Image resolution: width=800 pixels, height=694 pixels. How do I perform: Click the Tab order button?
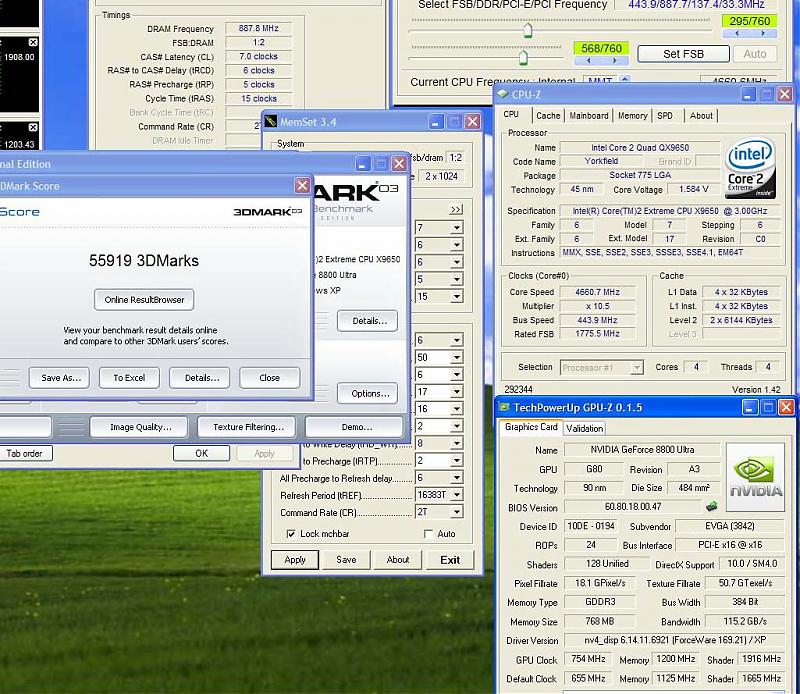pyautogui.click(x=26, y=453)
